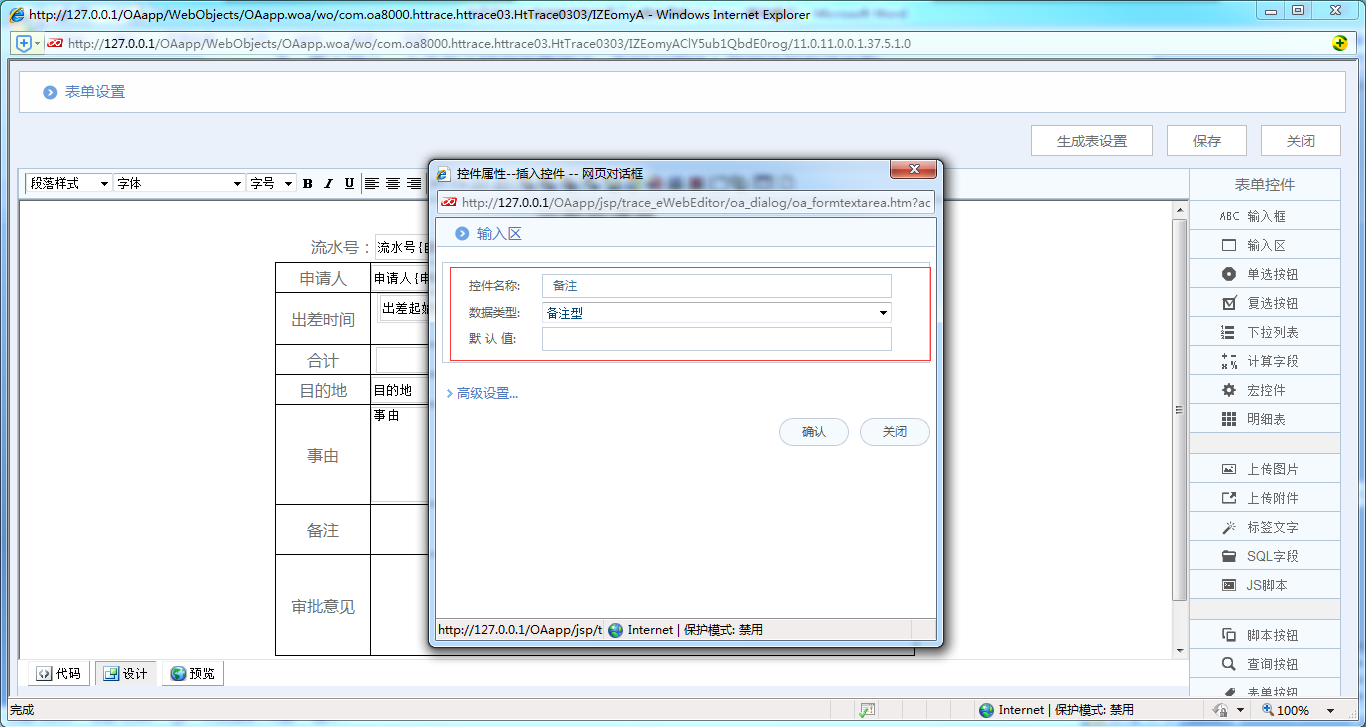Open the 数据类型 dropdown in dialog
The width and height of the screenshot is (1366, 727).
[x=716, y=313]
